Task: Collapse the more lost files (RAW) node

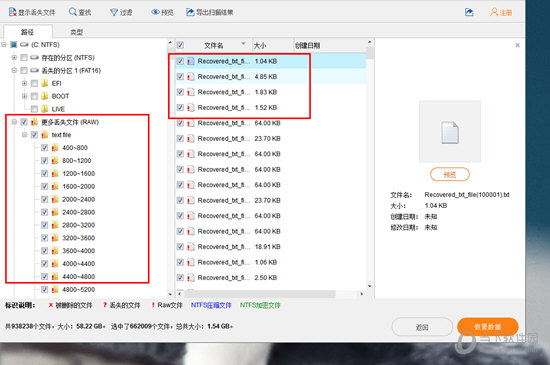Action: pos(14,122)
